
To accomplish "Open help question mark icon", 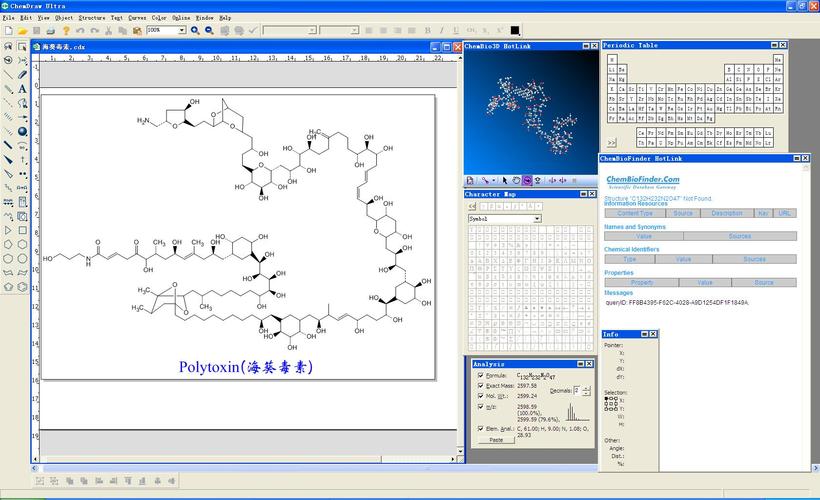I will pyautogui.click(x=66, y=31).
